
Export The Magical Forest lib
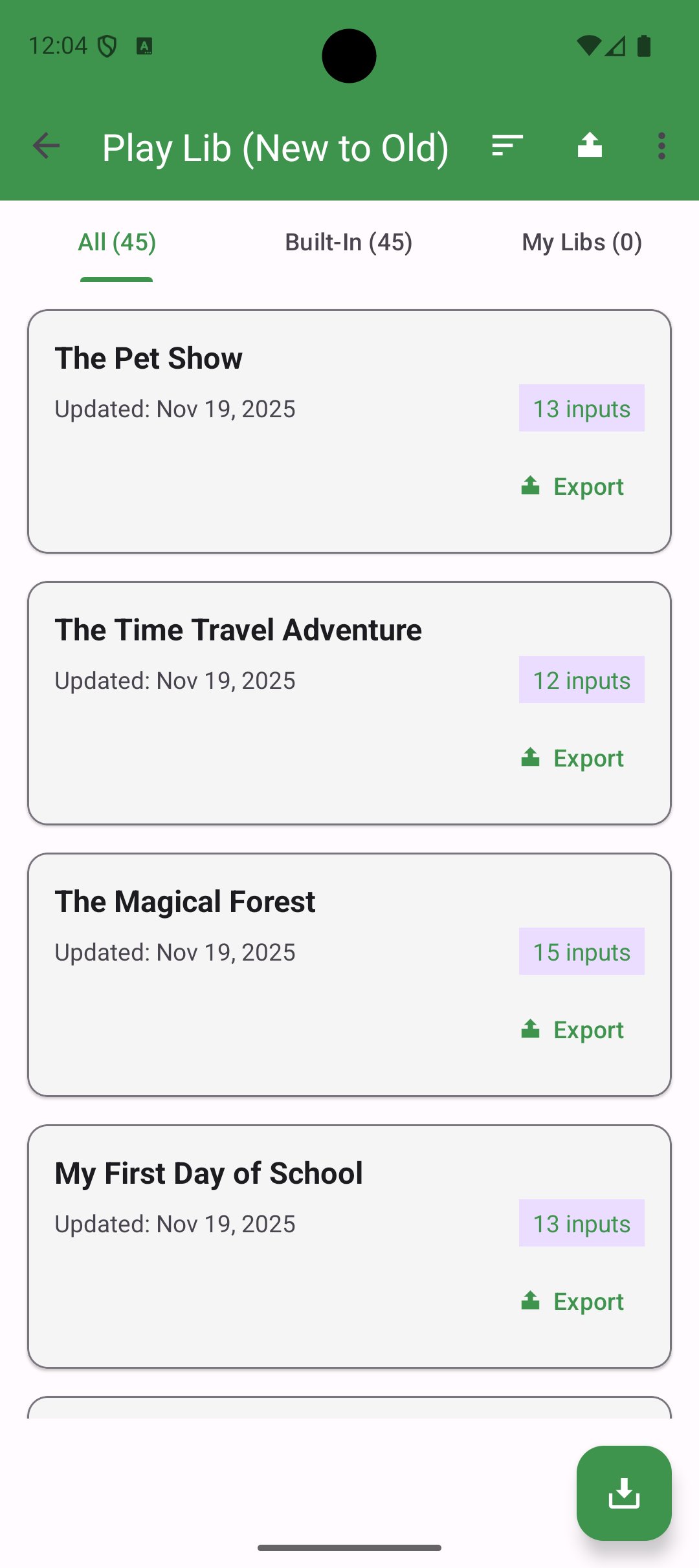pos(573,1030)
